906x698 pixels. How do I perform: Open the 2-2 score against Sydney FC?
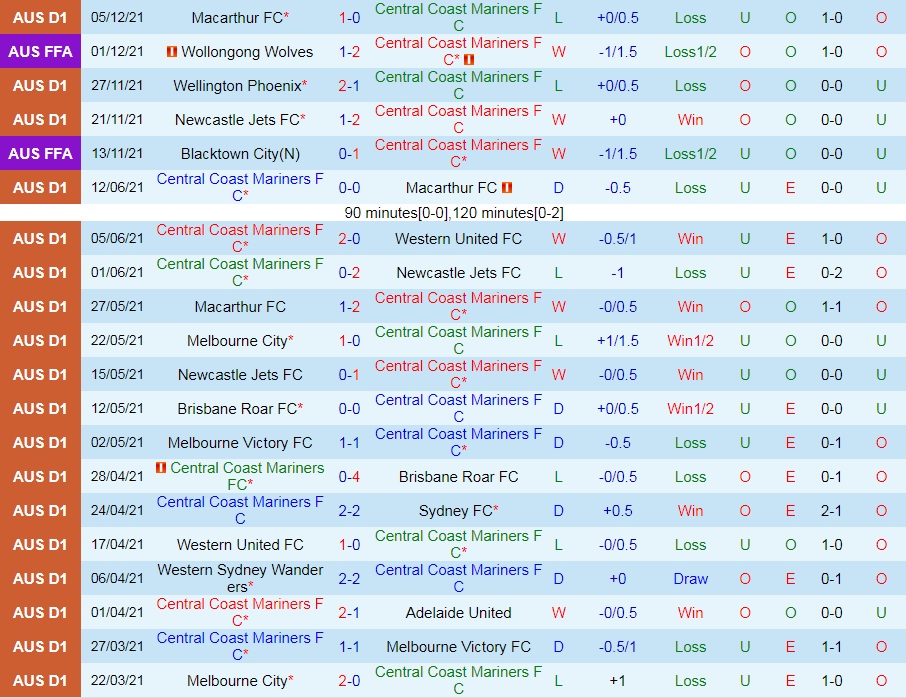point(350,511)
